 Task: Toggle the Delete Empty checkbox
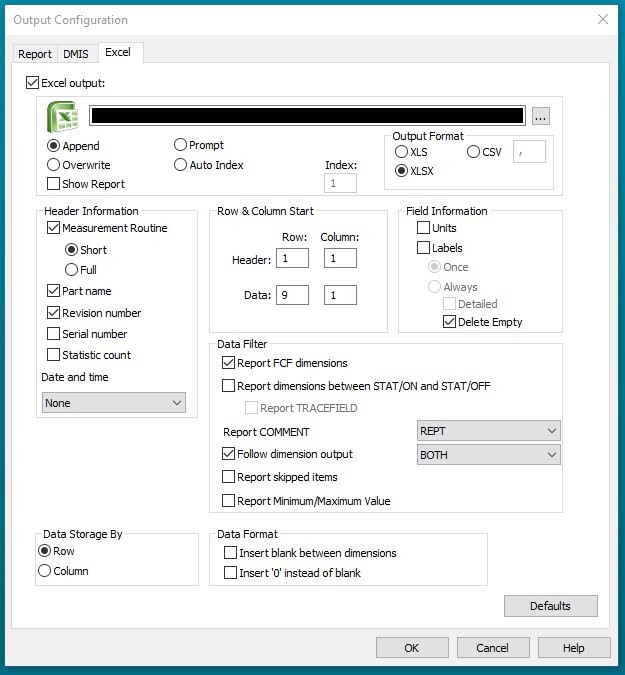(449, 322)
